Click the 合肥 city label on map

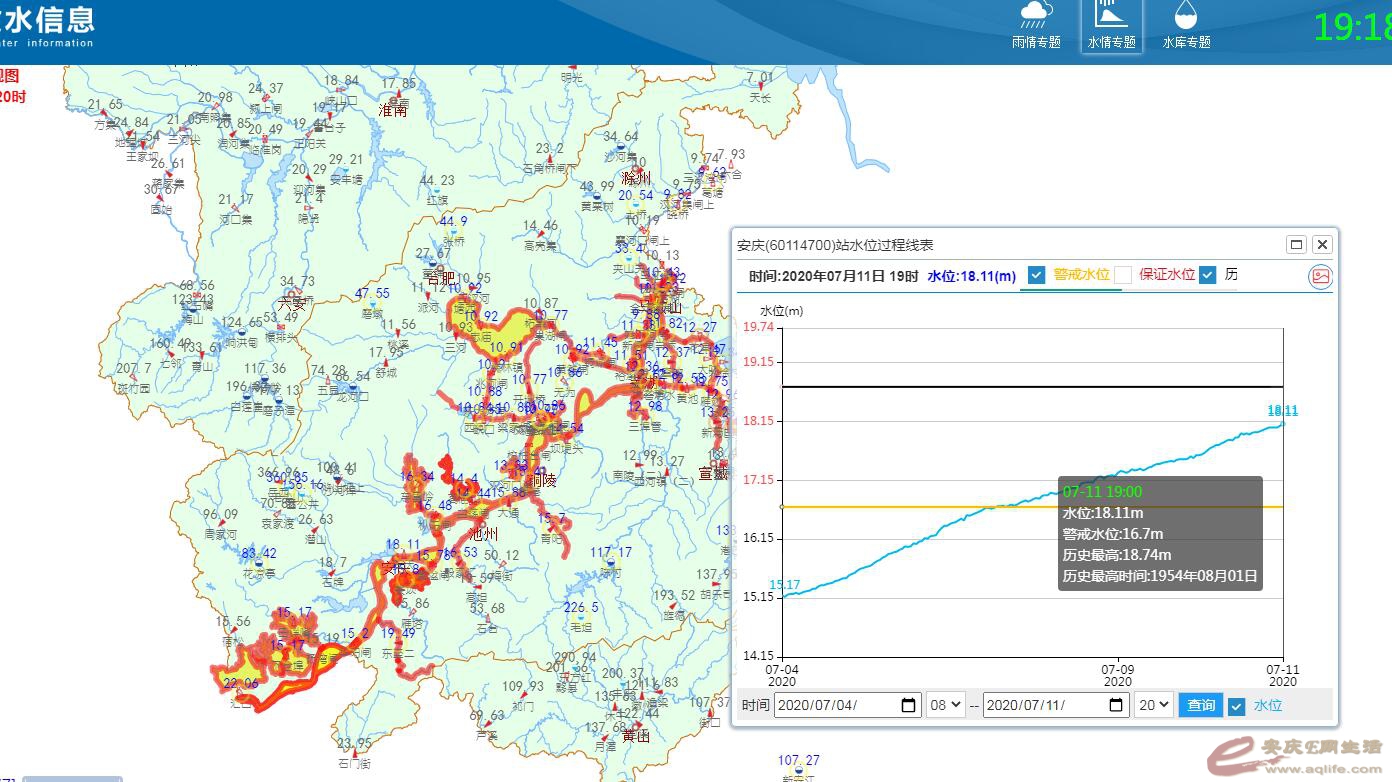[439, 278]
